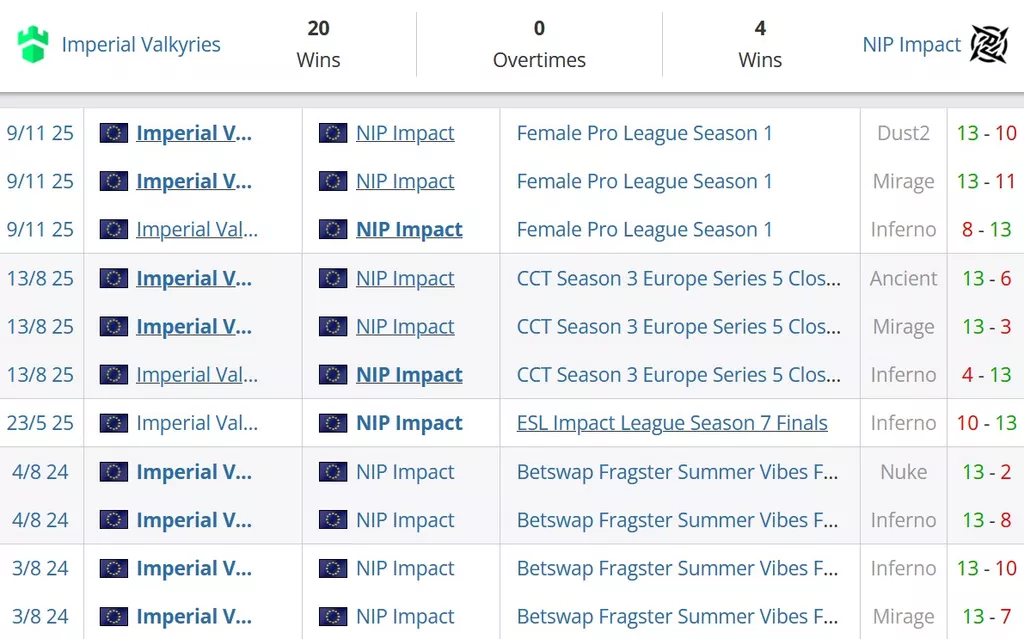Open CCT Season 3 event in Ancient row
Screen dimensions: 1024x639
point(678,278)
